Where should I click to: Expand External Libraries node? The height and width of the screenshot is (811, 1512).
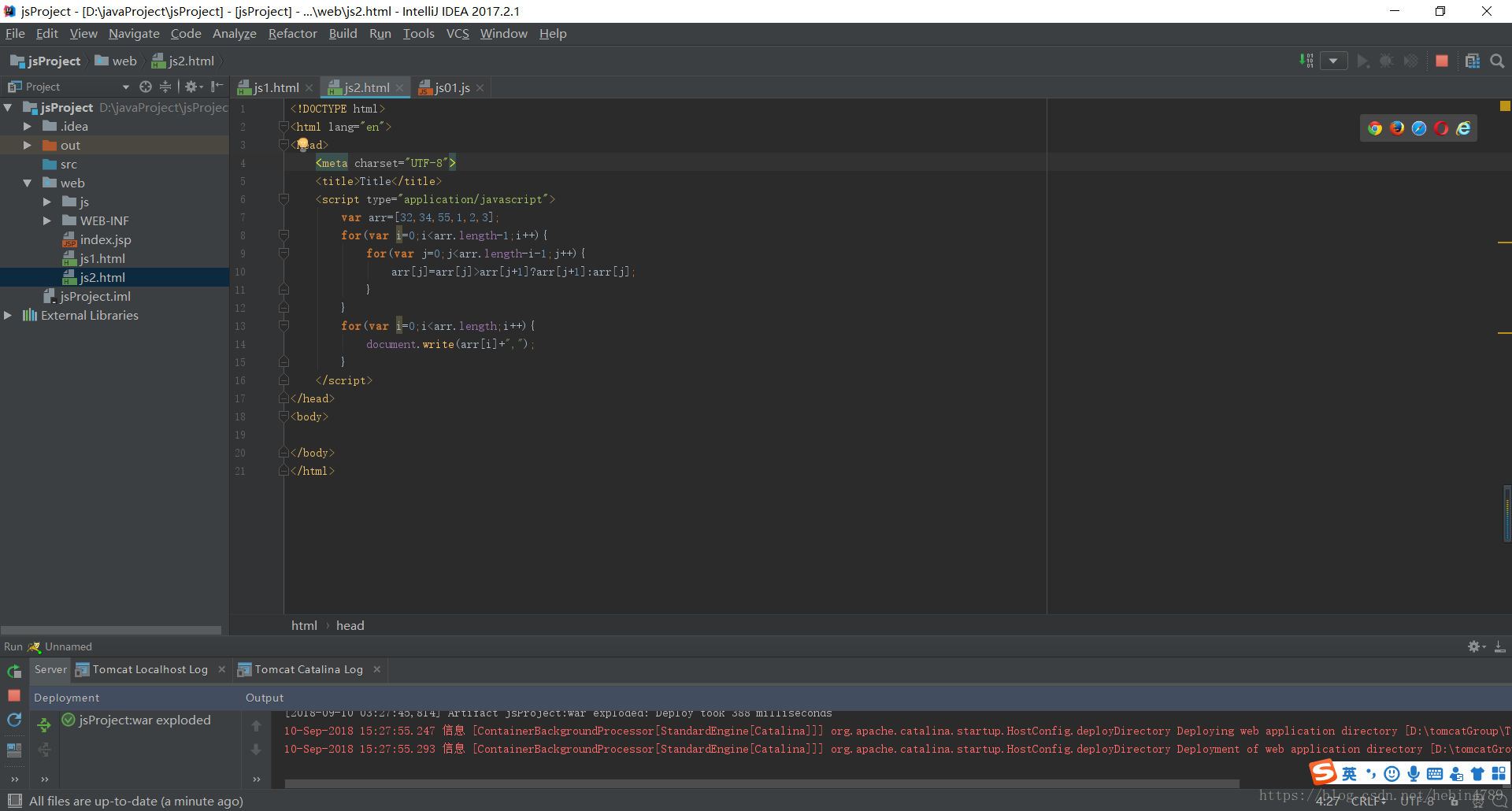[8, 315]
